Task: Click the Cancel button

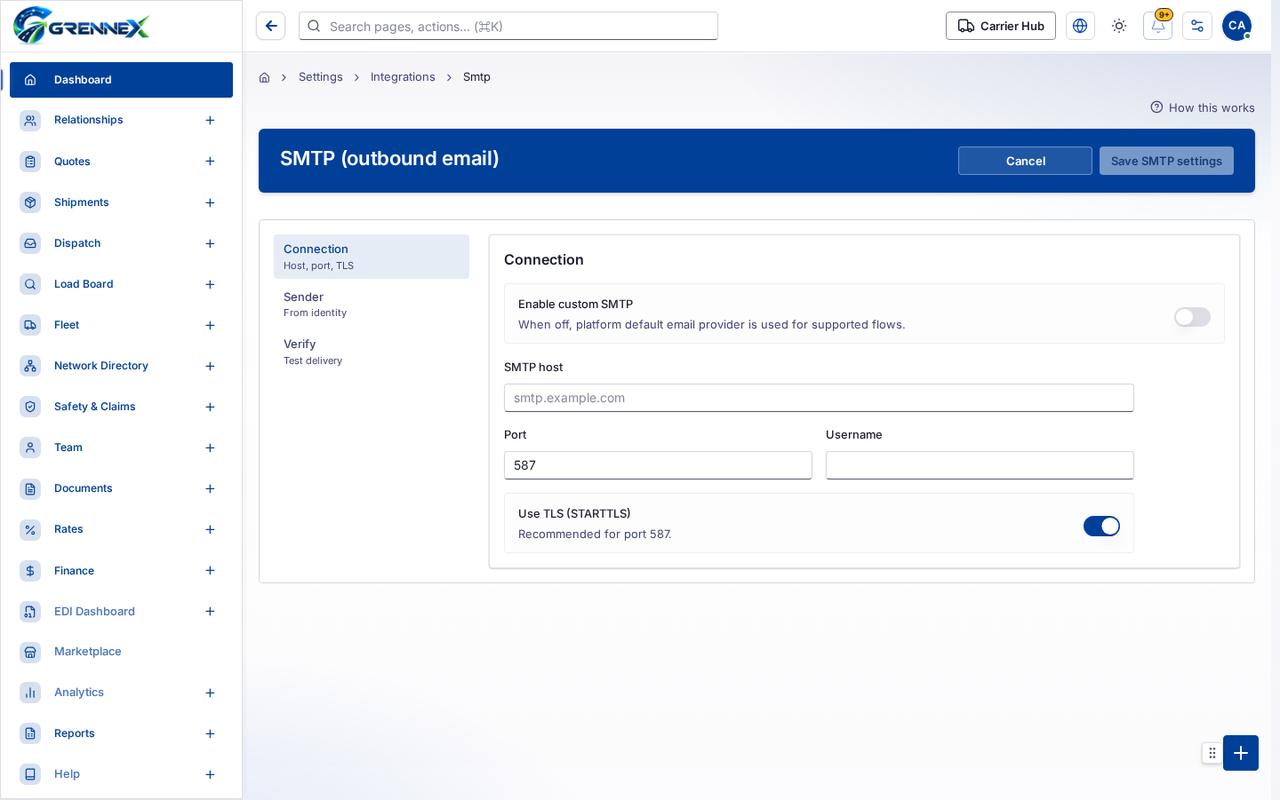Action: pos(1025,161)
